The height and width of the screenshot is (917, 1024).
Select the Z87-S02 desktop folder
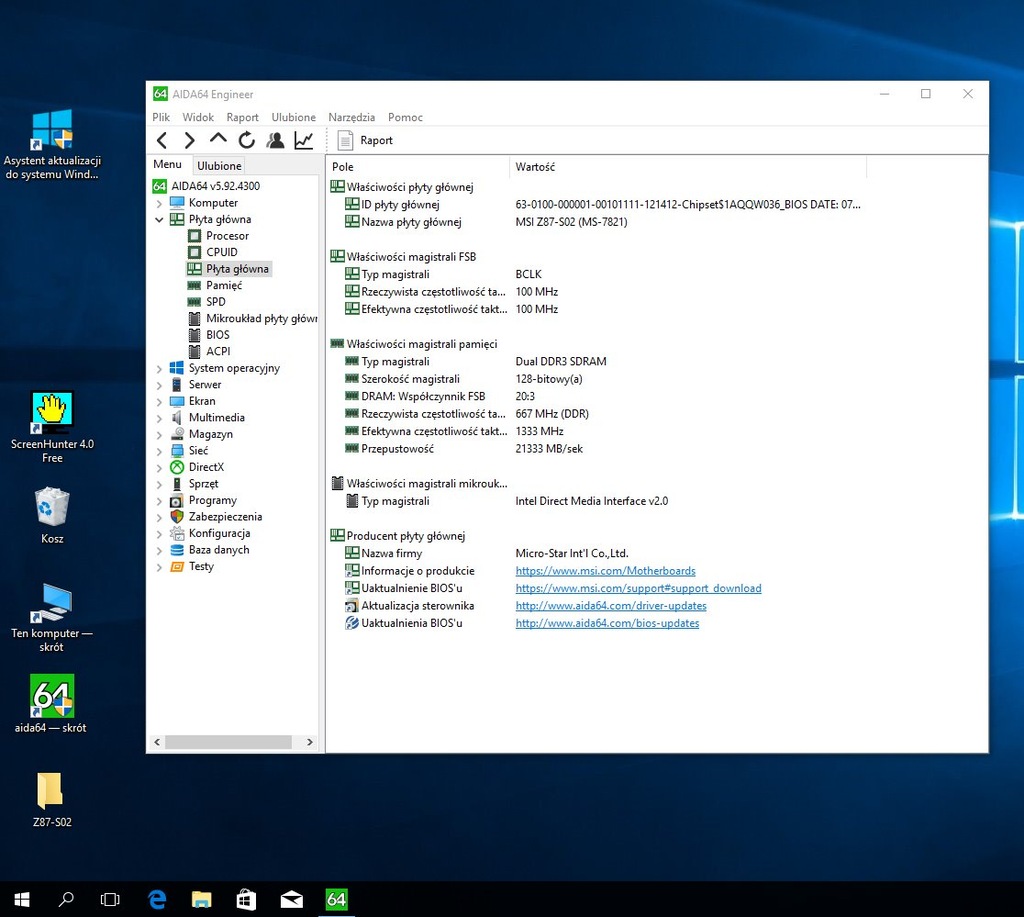[x=52, y=799]
